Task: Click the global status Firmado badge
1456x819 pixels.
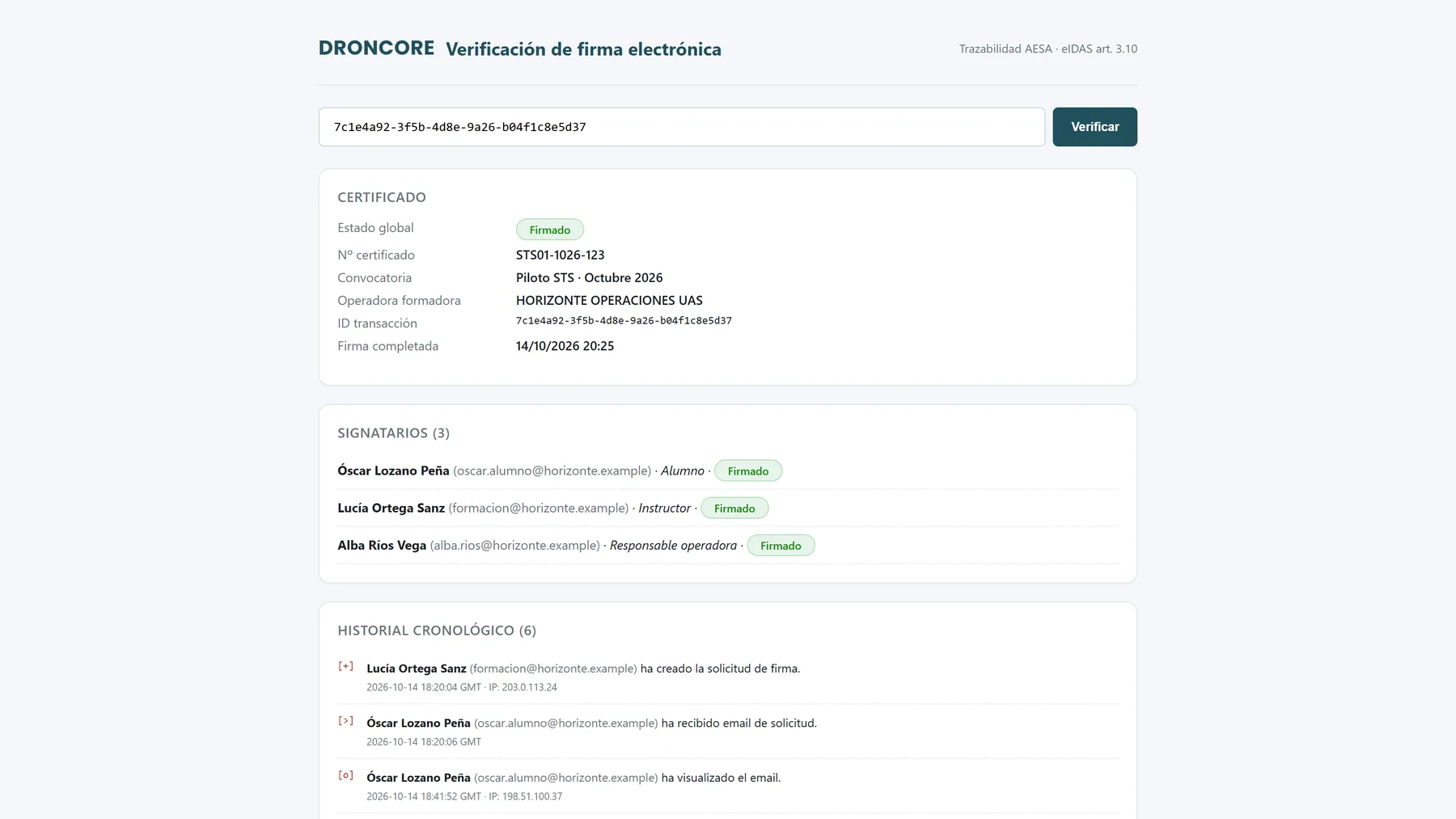Action: click(550, 230)
